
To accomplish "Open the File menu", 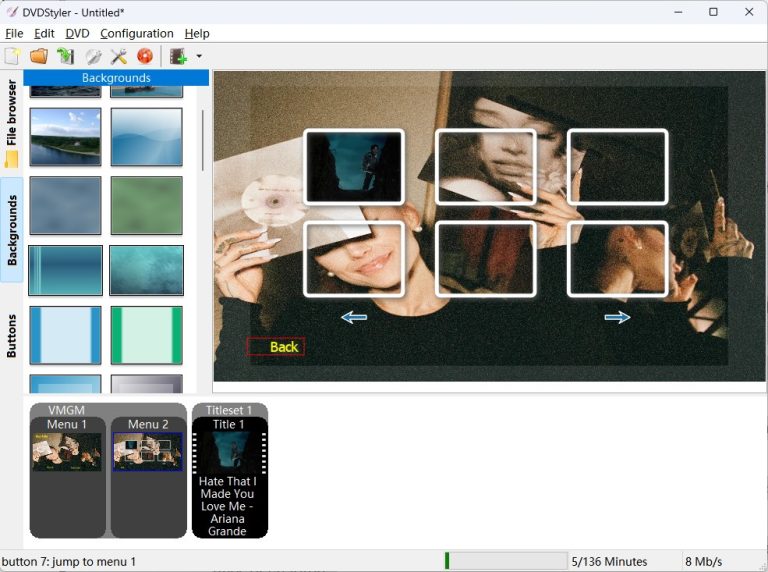I will (x=14, y=33).
